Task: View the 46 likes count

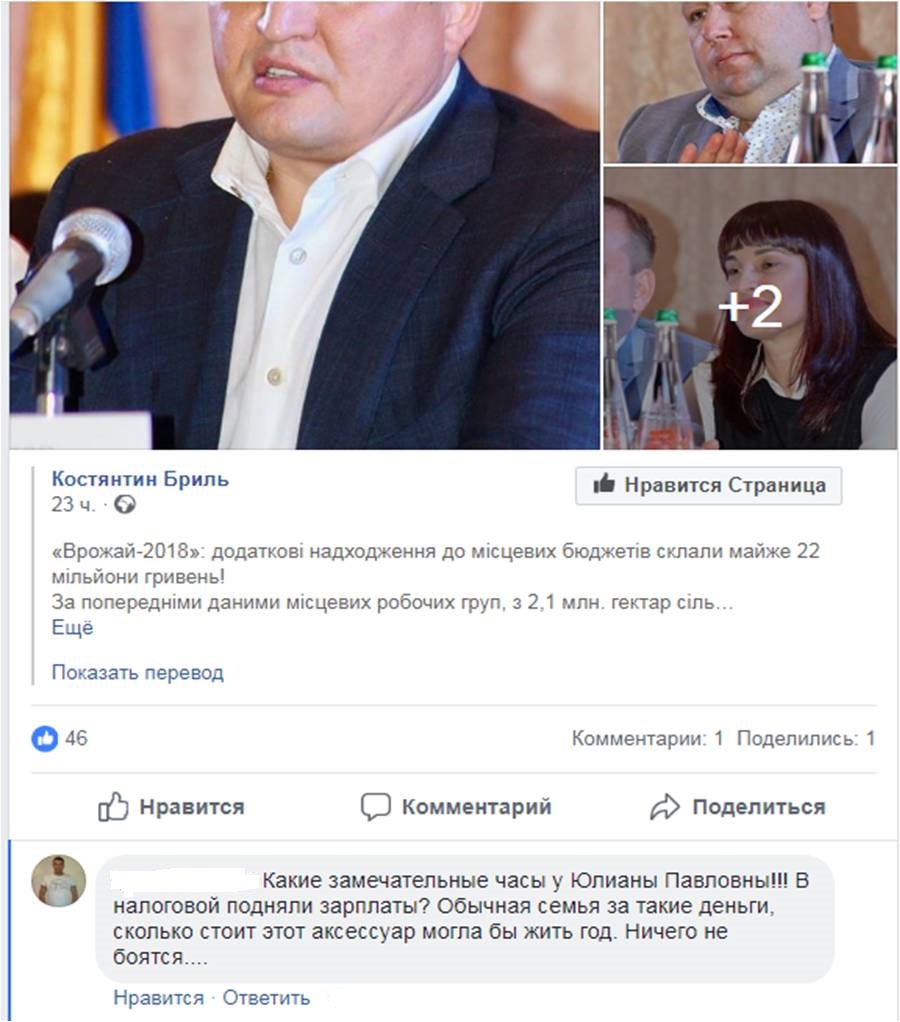Action: 76,738
